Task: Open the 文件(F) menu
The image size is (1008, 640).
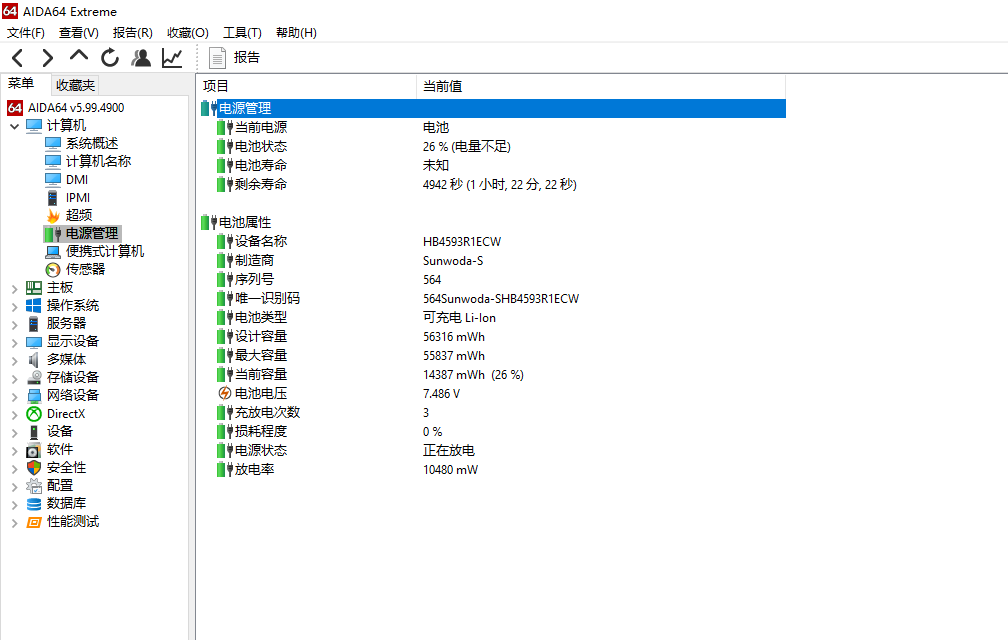Action: [26, 33]
